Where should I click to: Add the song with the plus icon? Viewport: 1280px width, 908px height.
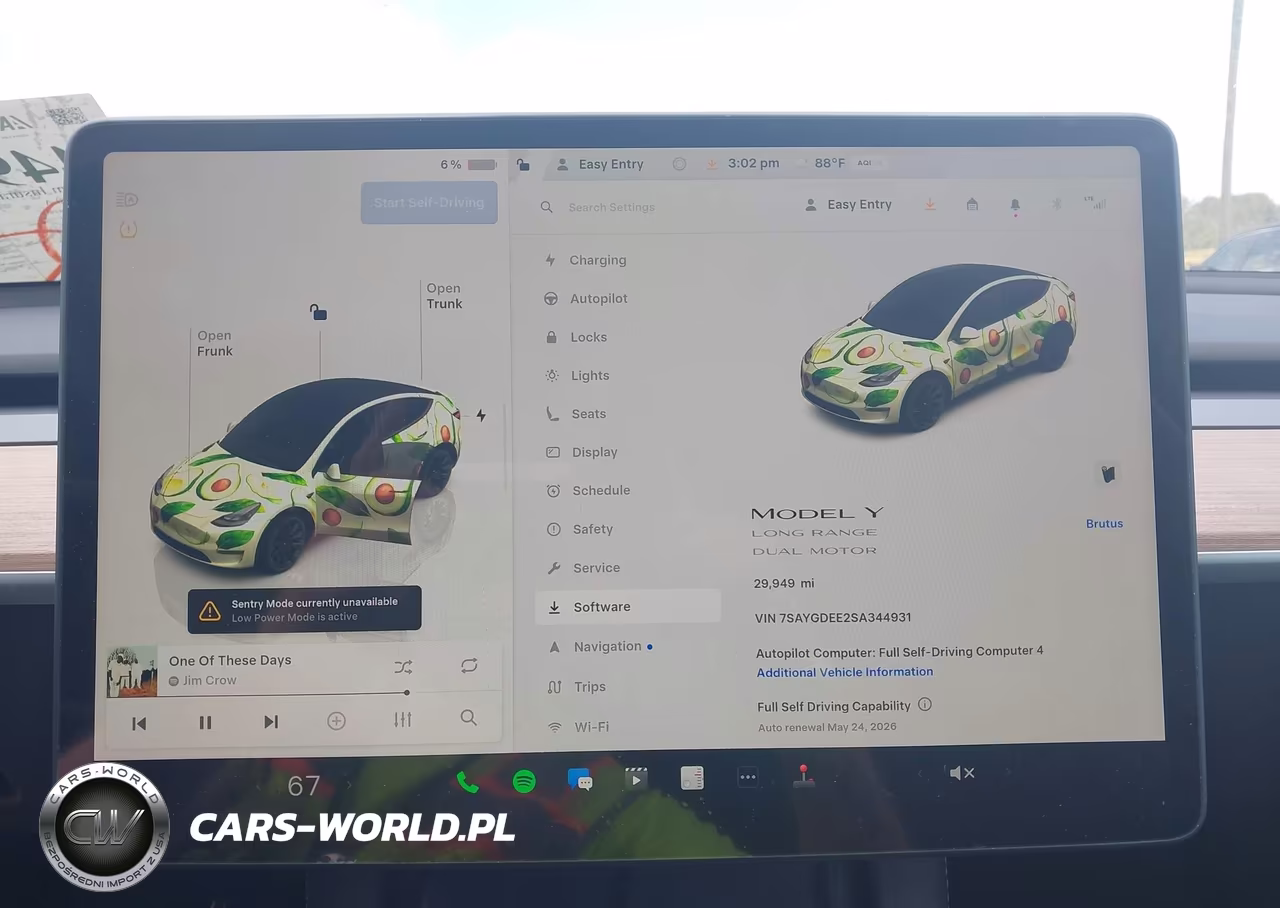[x=337, y=720]
